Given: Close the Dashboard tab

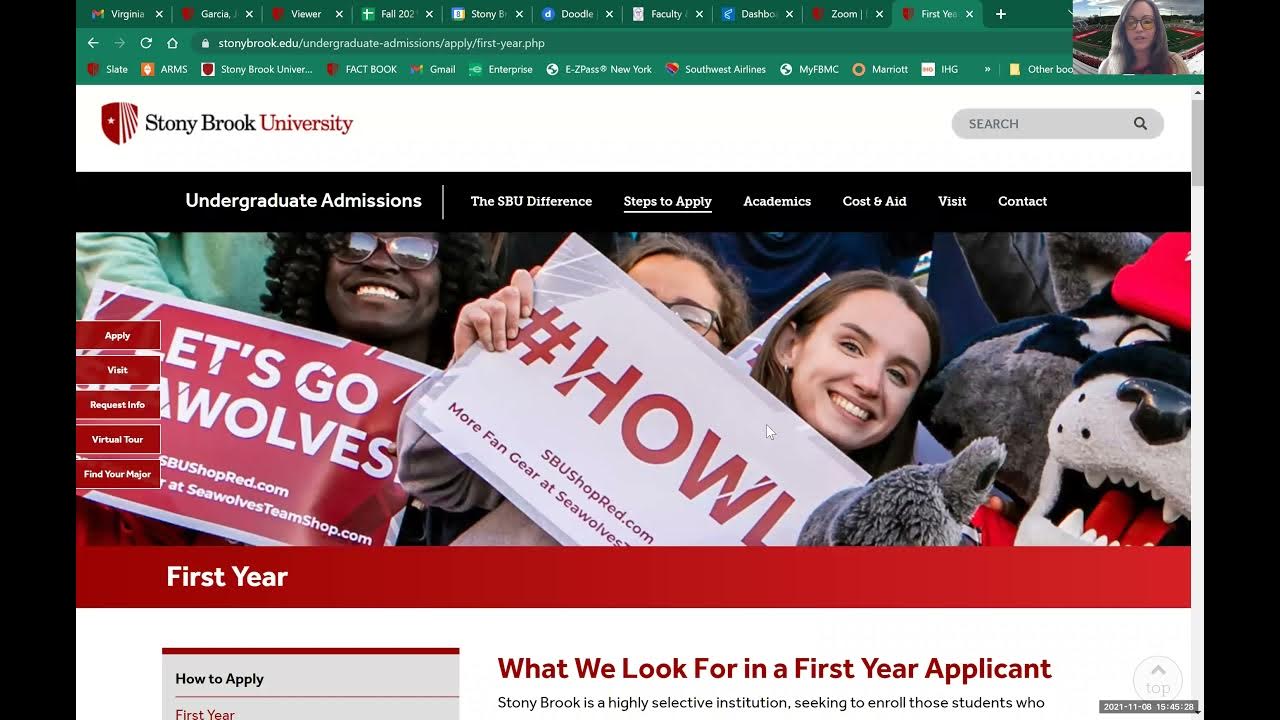Looking at the screenshot, I should click(x=789, y=14).
